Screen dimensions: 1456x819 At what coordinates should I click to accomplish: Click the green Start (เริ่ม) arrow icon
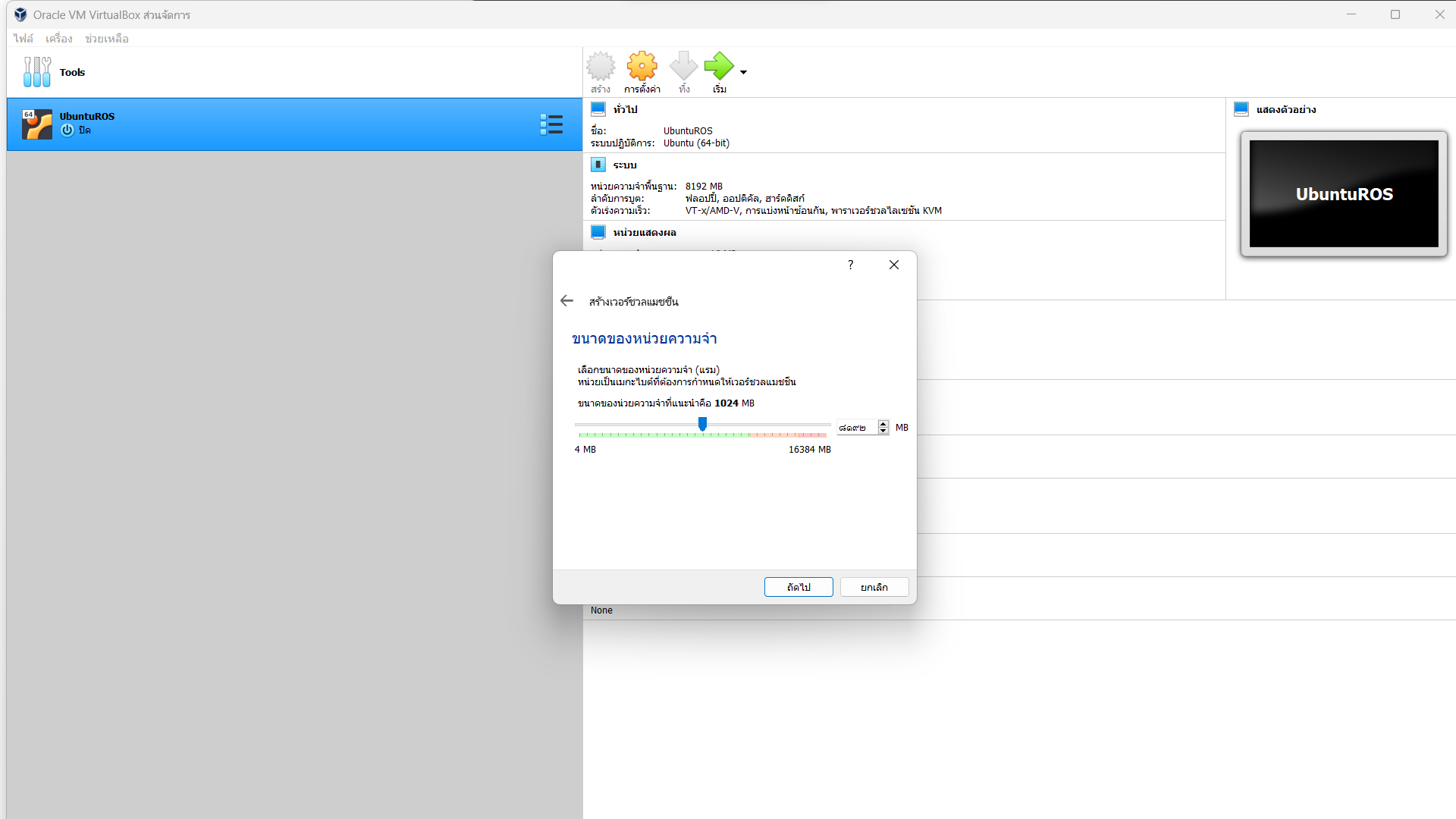[719, 67]
